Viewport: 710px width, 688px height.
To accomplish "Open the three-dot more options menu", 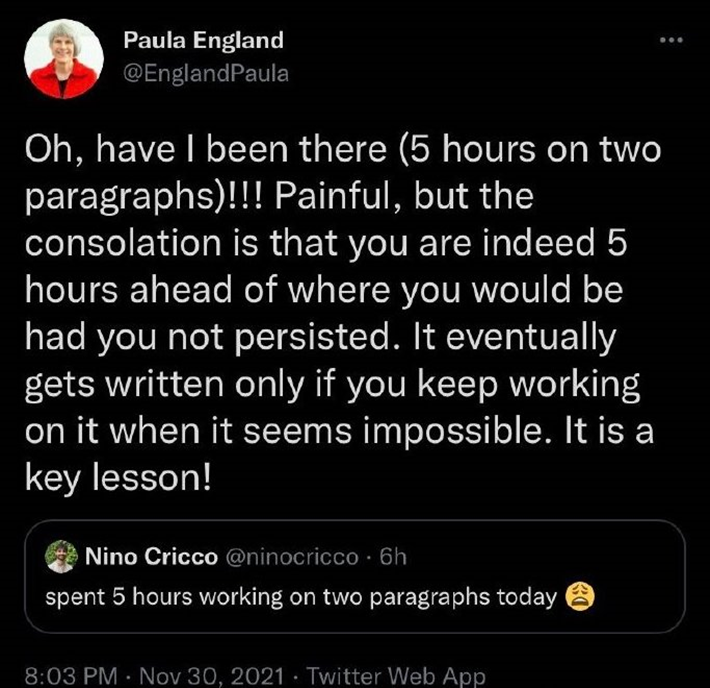I will coord(671,41).
